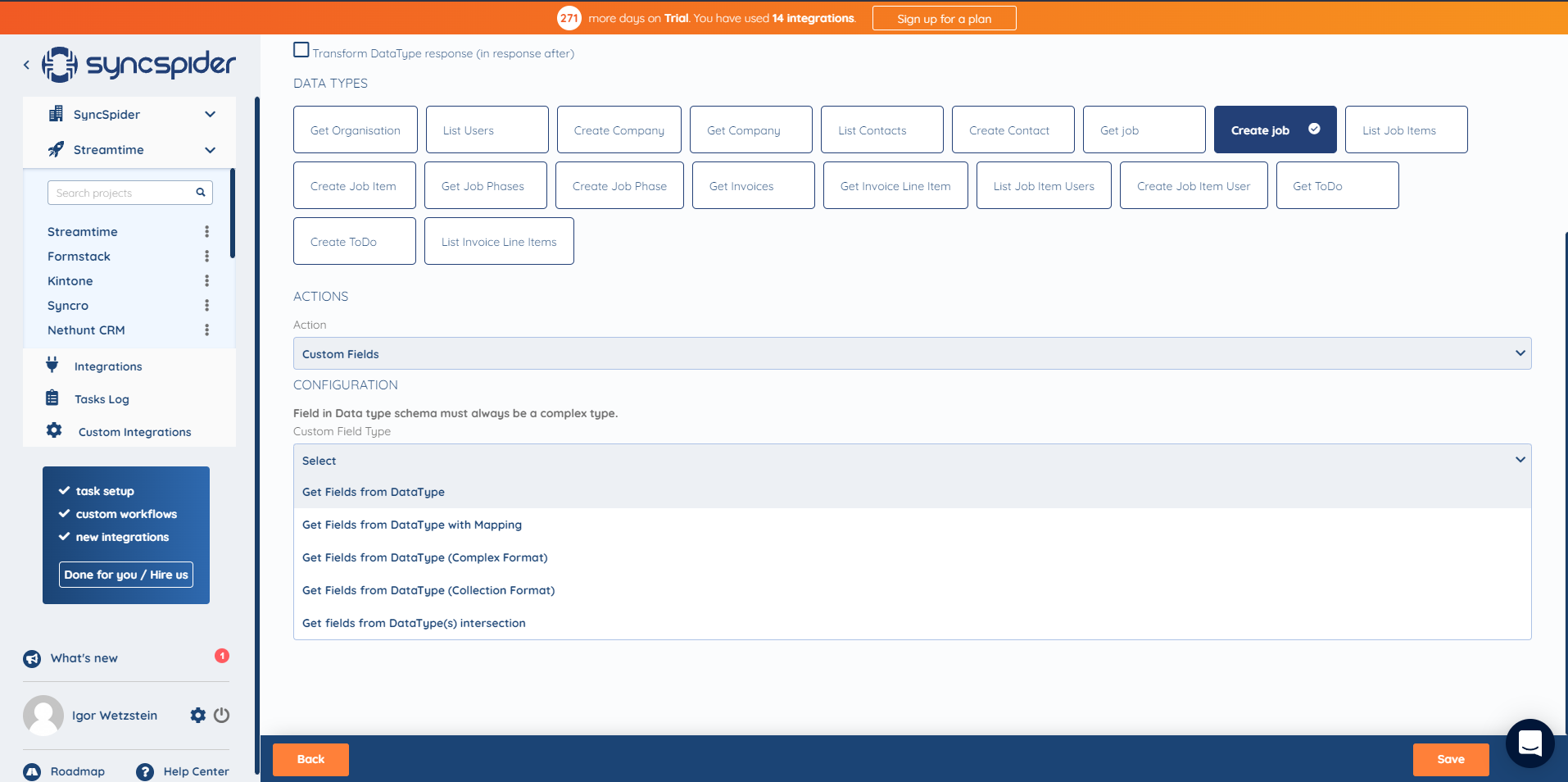Viewport: 1568px width, 782px height.
Task: Expand the Streamtime workspace dropdown
Action: coord(211,149)
